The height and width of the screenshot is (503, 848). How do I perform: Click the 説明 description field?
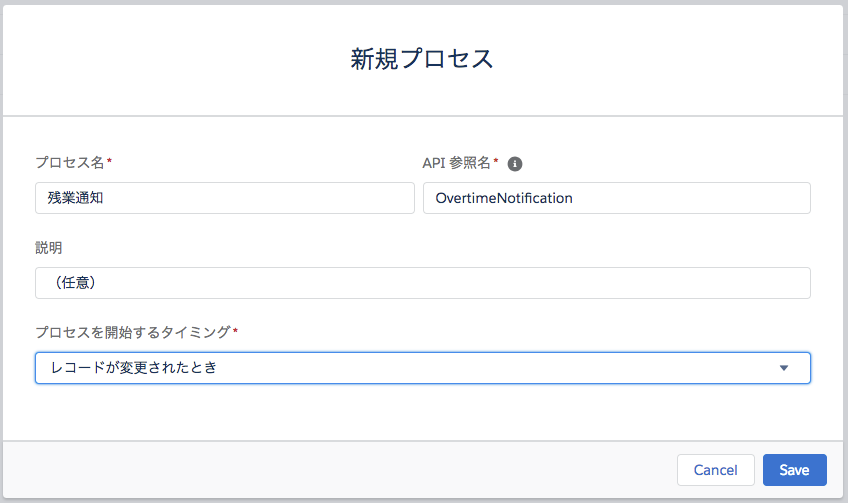(423, 283)
